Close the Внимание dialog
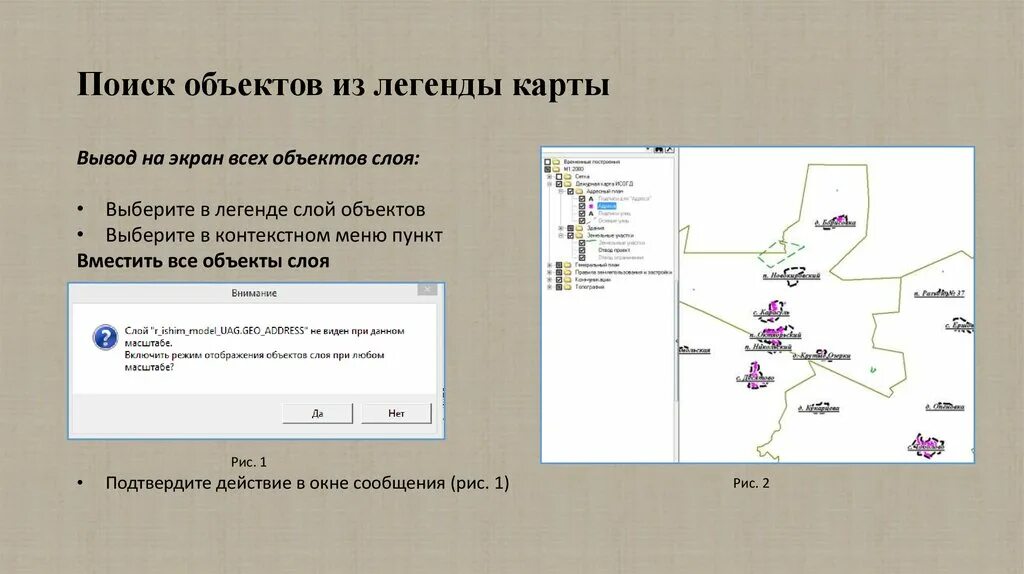 pos(427,289)
